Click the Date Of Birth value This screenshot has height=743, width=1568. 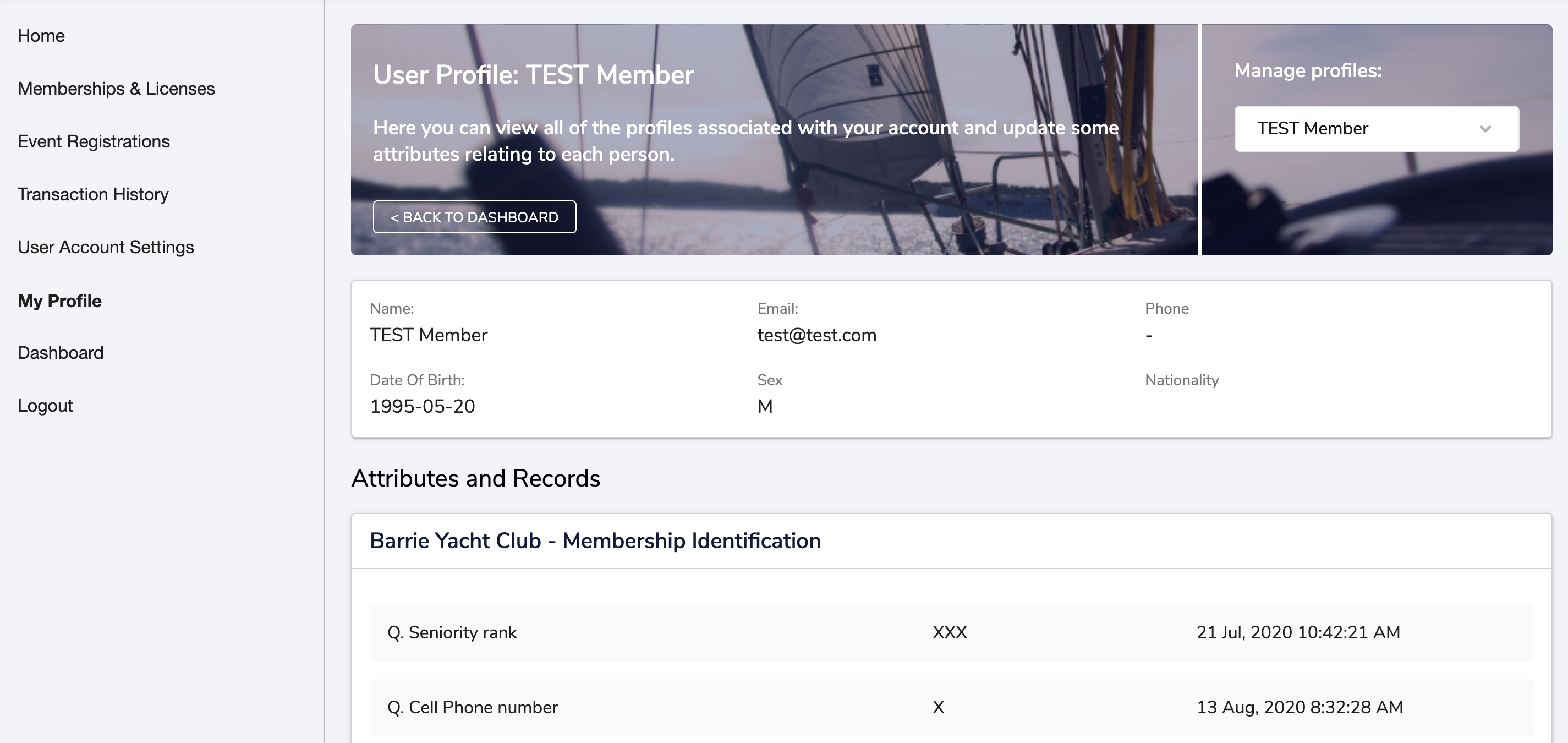[422, 406]
